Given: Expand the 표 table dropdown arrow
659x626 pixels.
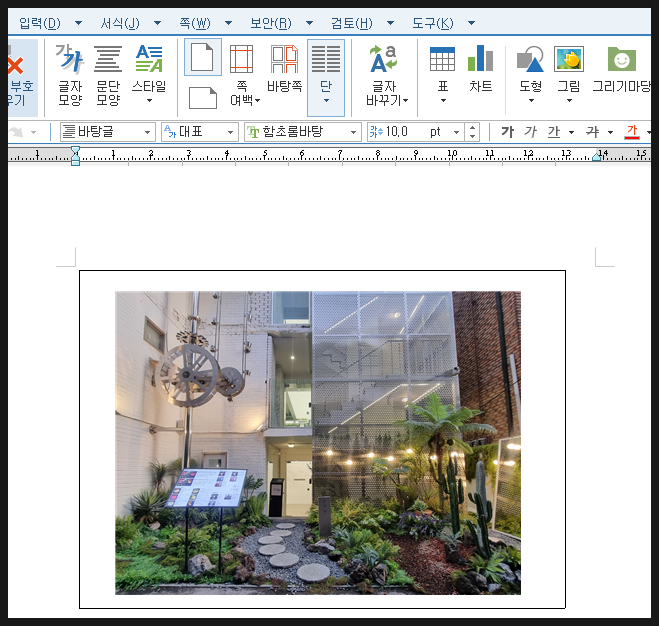Looking at the screenshot, I should (443, 101).
